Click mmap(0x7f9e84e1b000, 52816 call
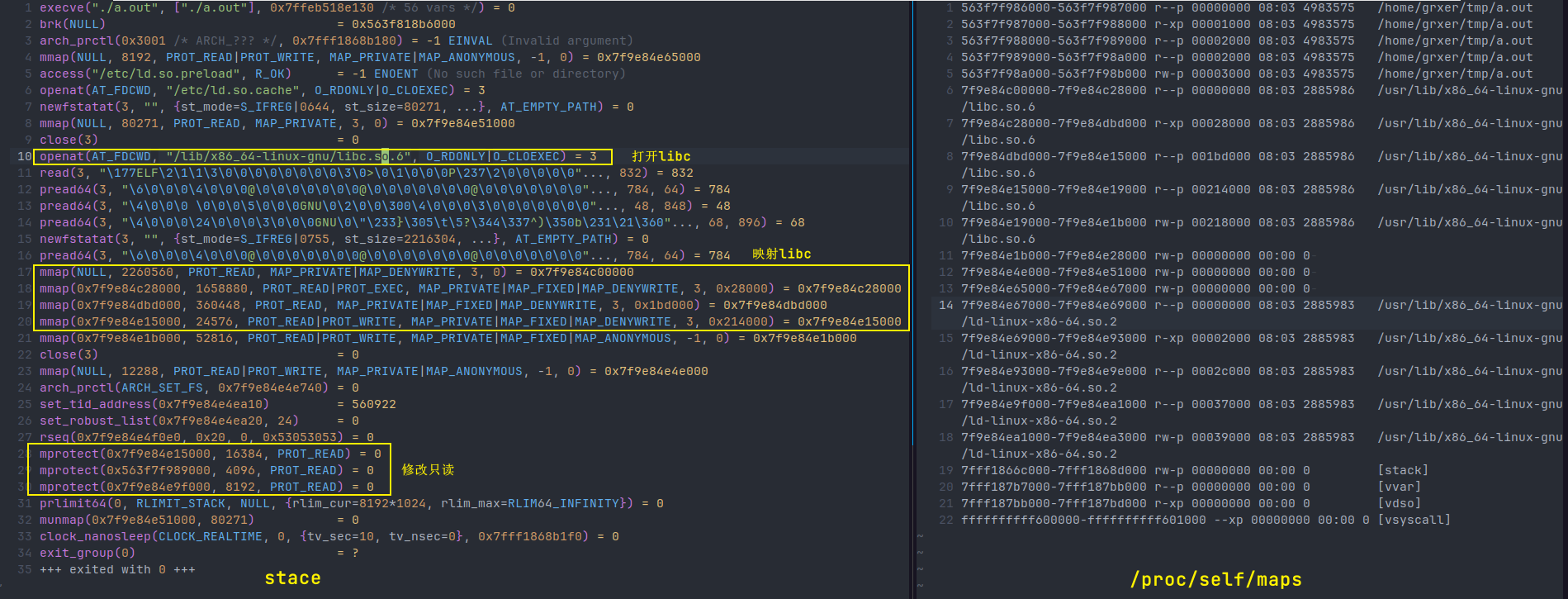This screenshot has width=1568, height=599. tap(448, 338)
